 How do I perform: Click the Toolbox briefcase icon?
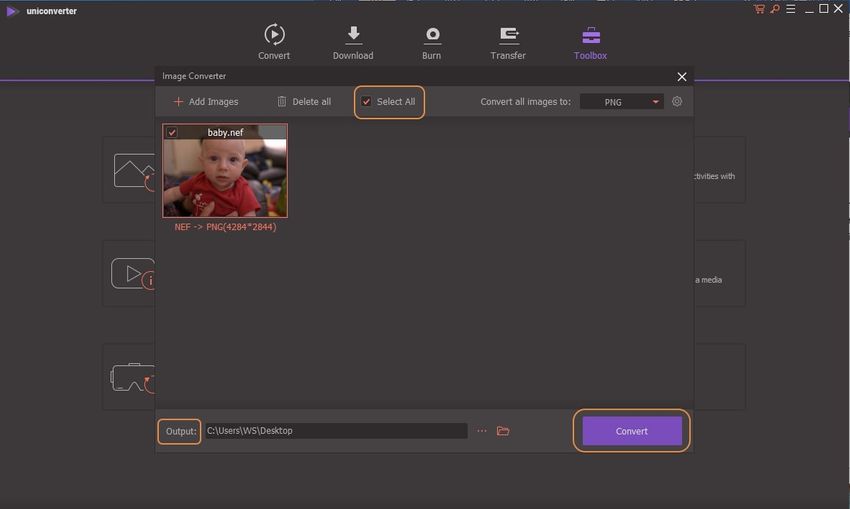590,36
